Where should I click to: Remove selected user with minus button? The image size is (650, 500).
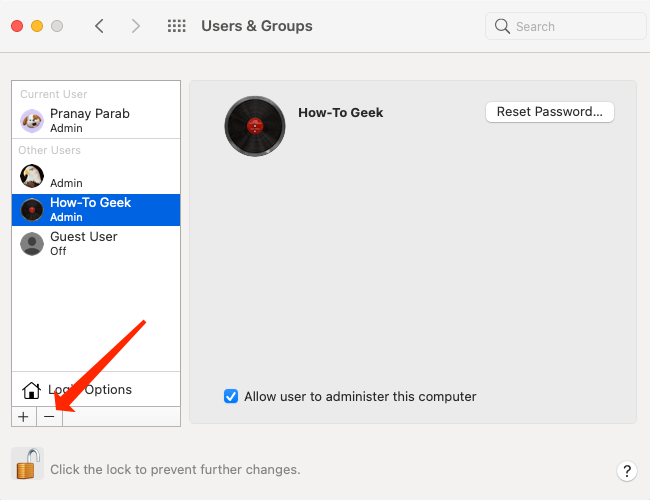[x=49, y=417]
